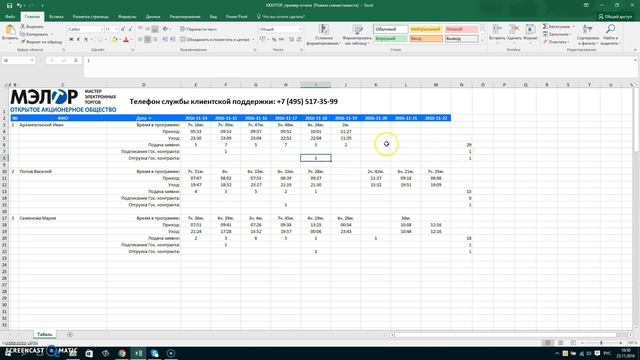
Task: Expand the cell styles gallery
Action: click(482, 41)
